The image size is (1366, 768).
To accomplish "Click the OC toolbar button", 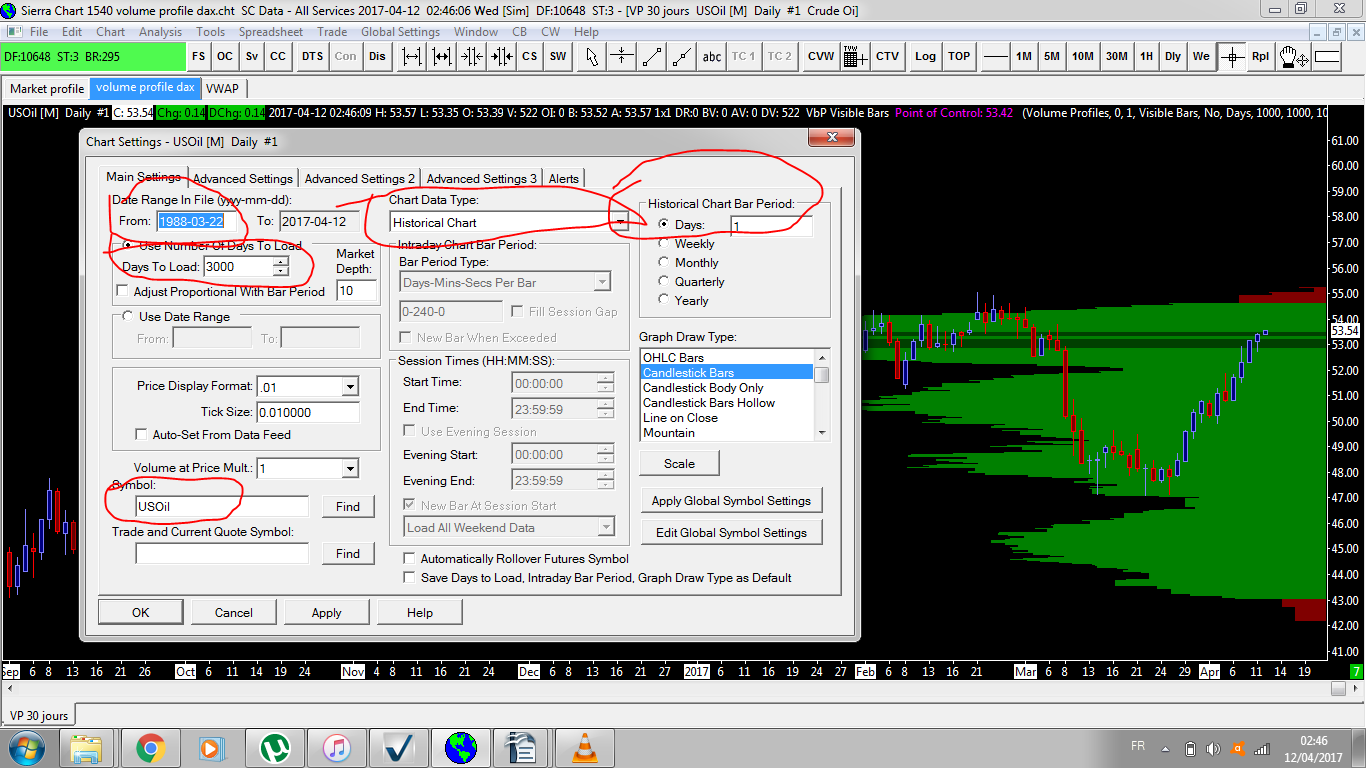I will (x=225, y=56).
